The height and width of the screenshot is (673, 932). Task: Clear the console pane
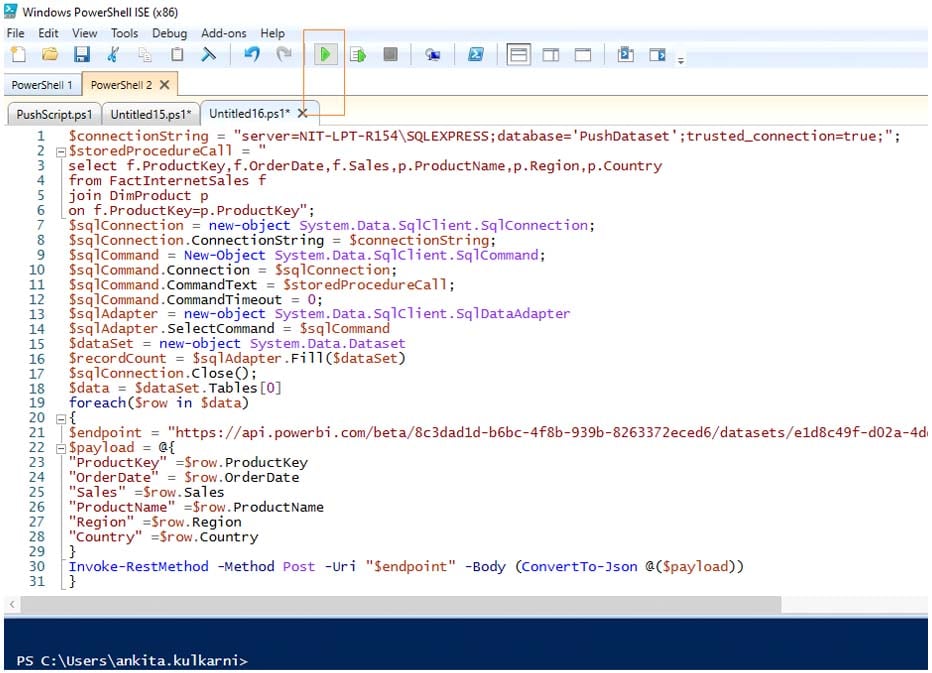(209, 55)
